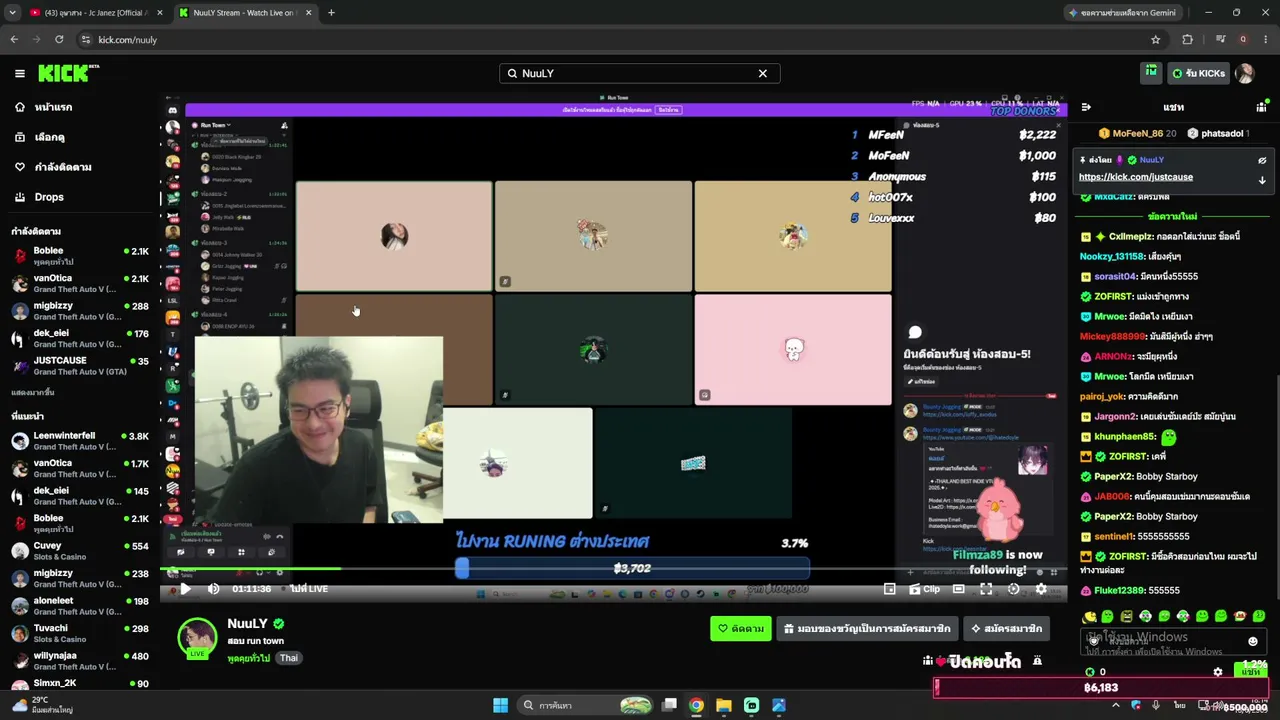This screenshot has height=720, width=1280.
Task: Toggle mini player picture-in-picture icon
Action: tap(889, 589)
